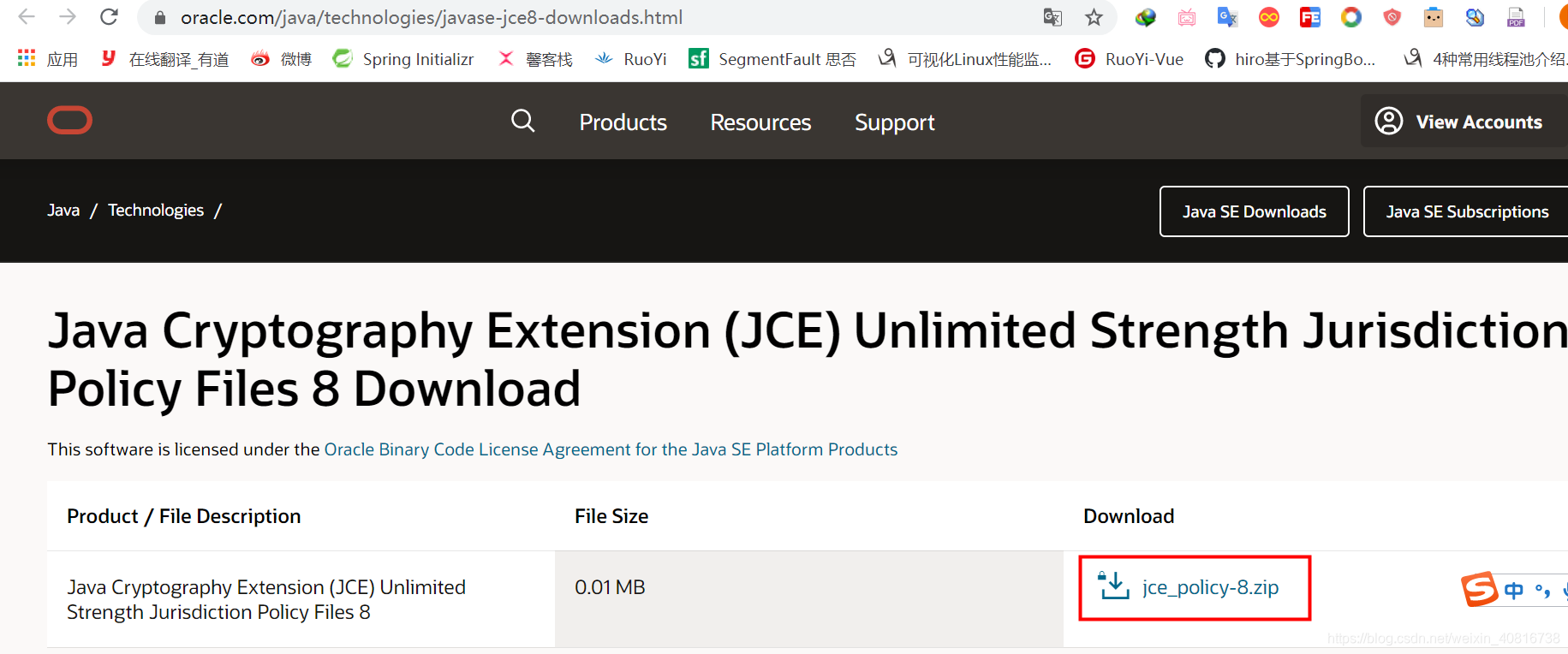Open the Support menu
The width and height of the screenshot is (1568, 654).
894,122
